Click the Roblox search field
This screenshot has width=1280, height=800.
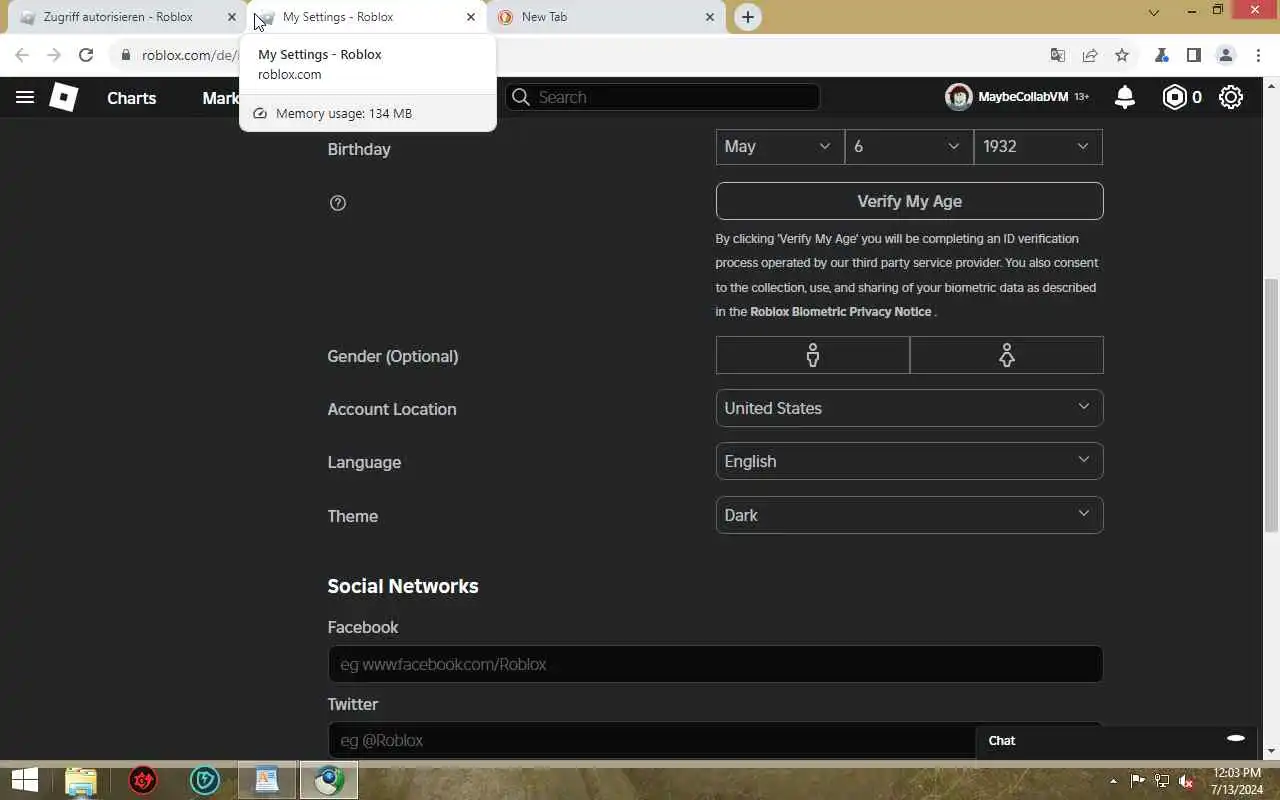tap(662, 97)
